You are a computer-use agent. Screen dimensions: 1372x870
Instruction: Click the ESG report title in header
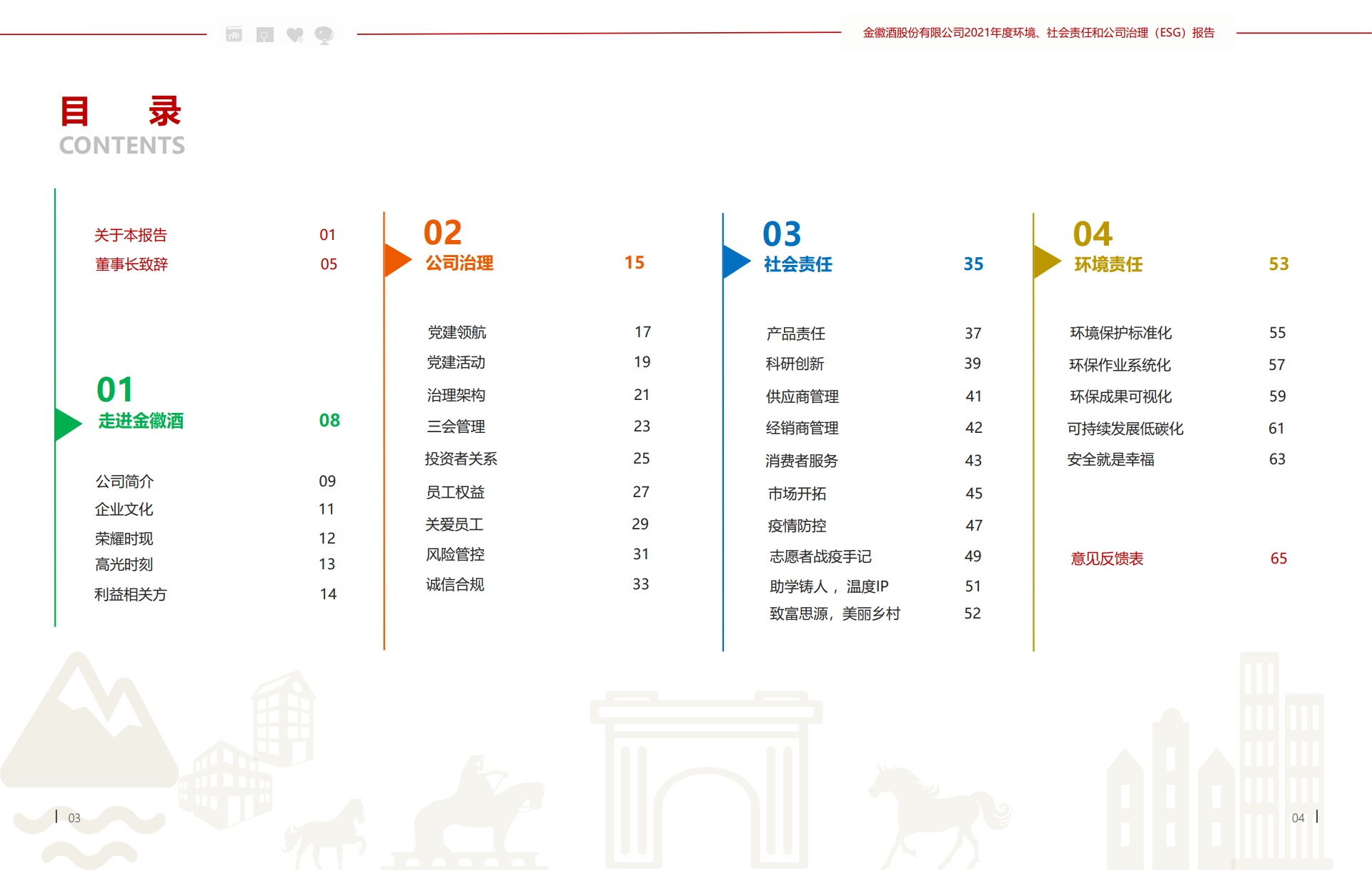pyautogui.click(x=1038, y=33)
